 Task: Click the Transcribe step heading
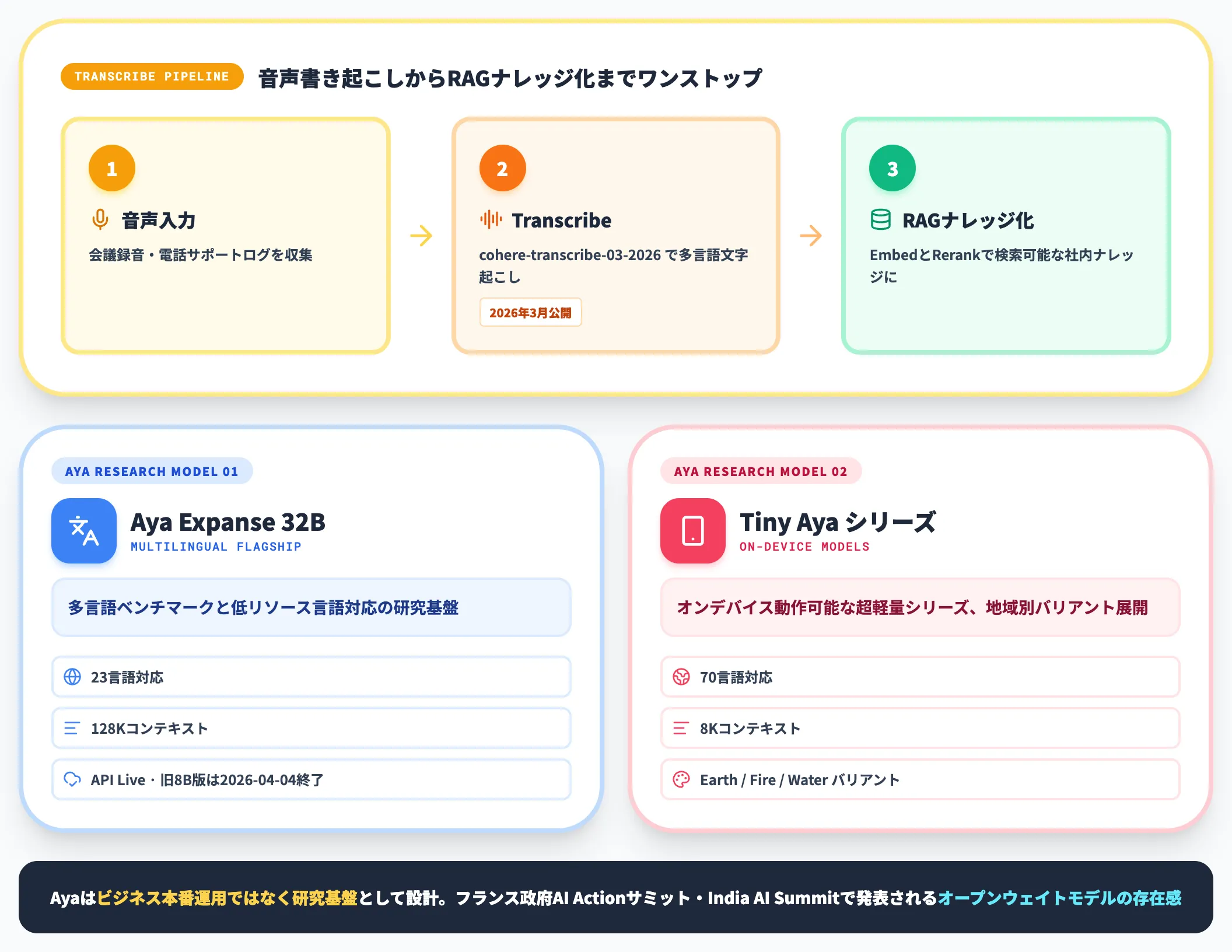click(562, 220)
